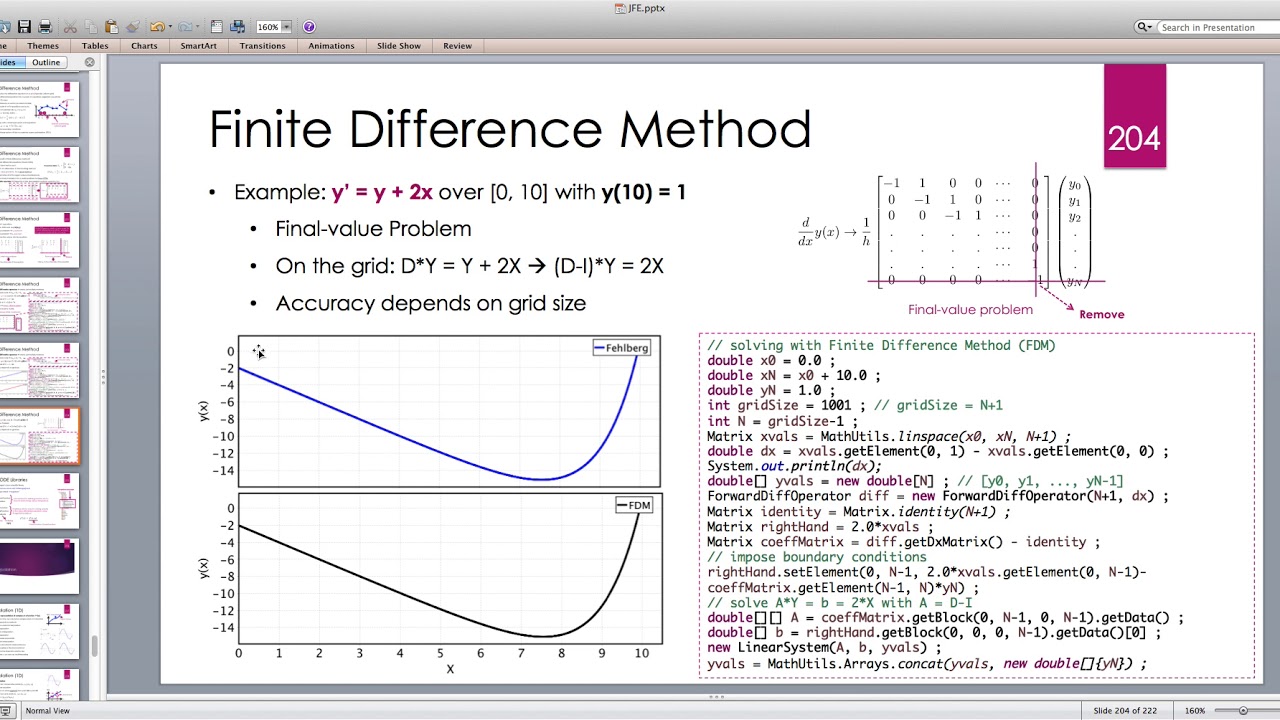Click the Cut scissors icon

71,27
